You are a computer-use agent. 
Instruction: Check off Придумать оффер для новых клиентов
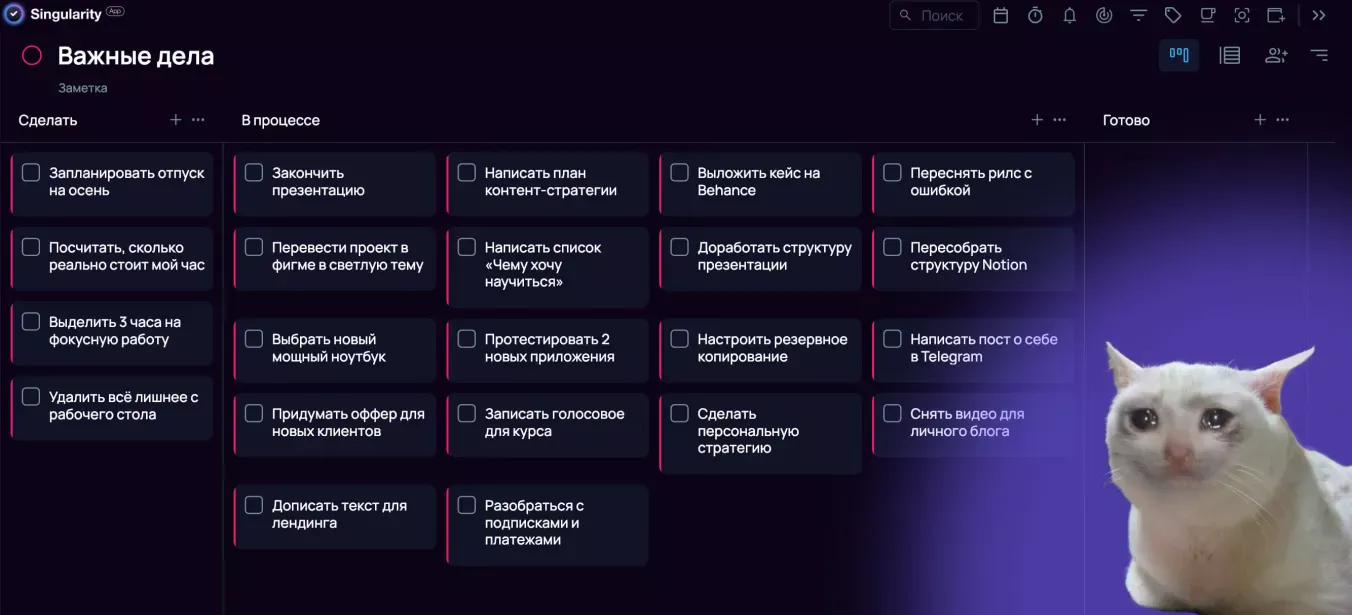pos(254,414)
